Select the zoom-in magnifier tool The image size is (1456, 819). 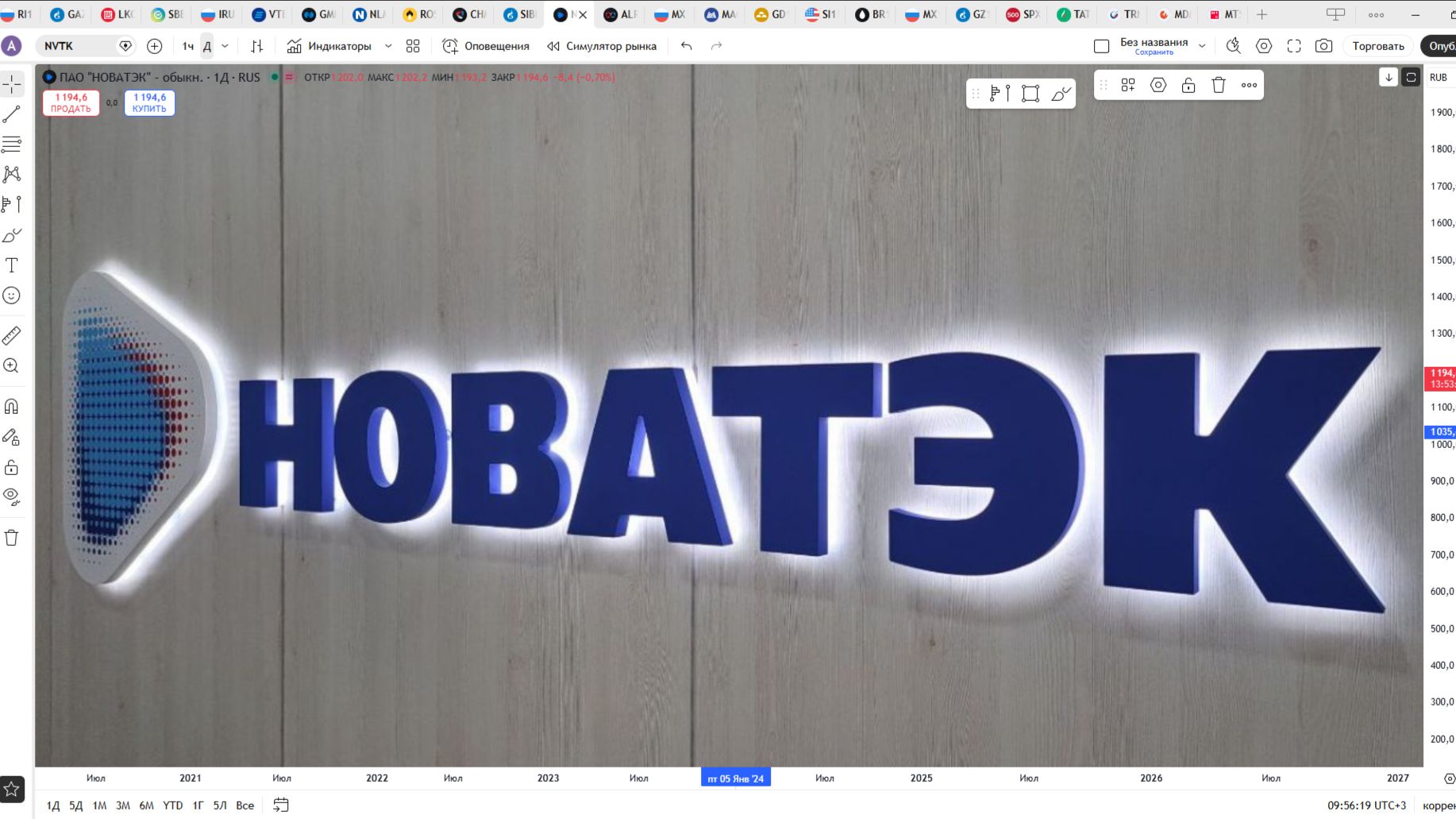tap(12, 365)
